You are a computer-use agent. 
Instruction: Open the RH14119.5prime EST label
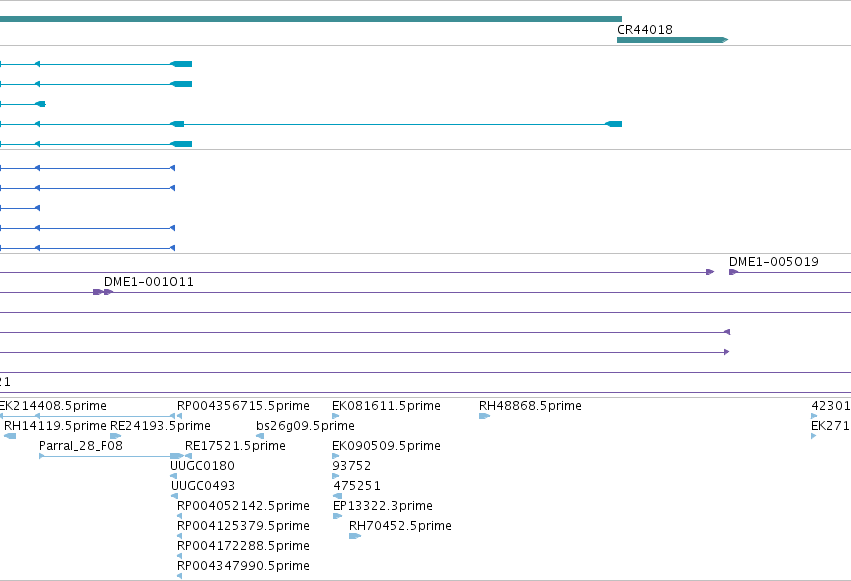(x=55, y=426)
